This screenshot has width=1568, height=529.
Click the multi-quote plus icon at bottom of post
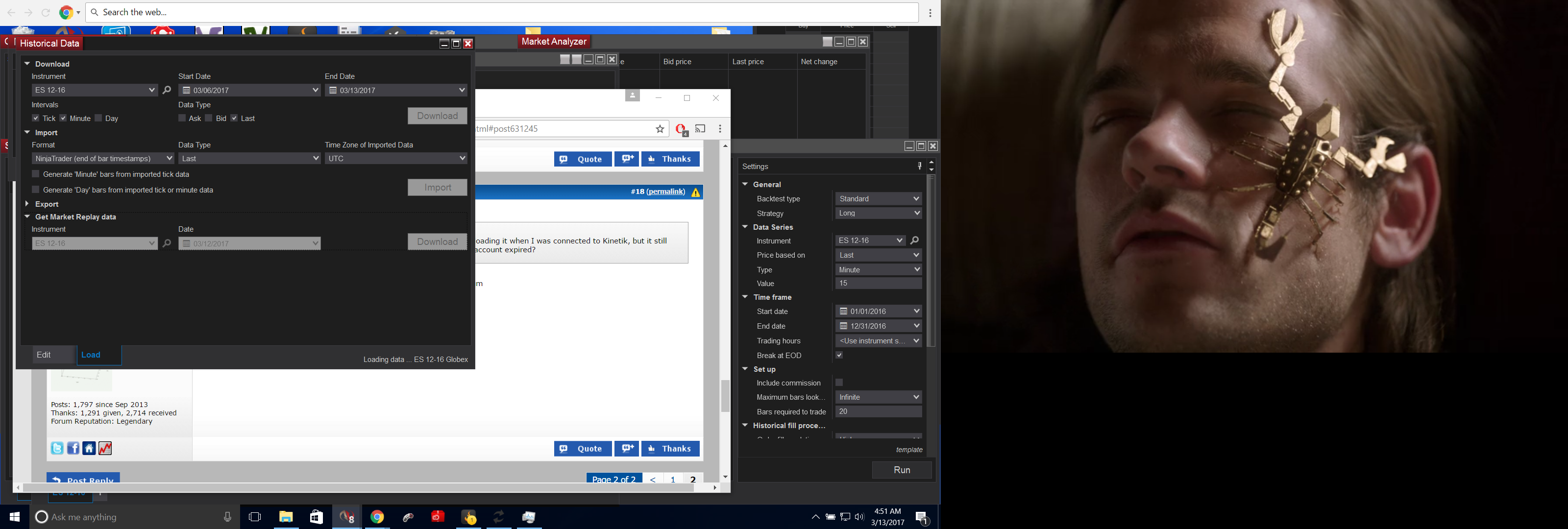[626, 449]
